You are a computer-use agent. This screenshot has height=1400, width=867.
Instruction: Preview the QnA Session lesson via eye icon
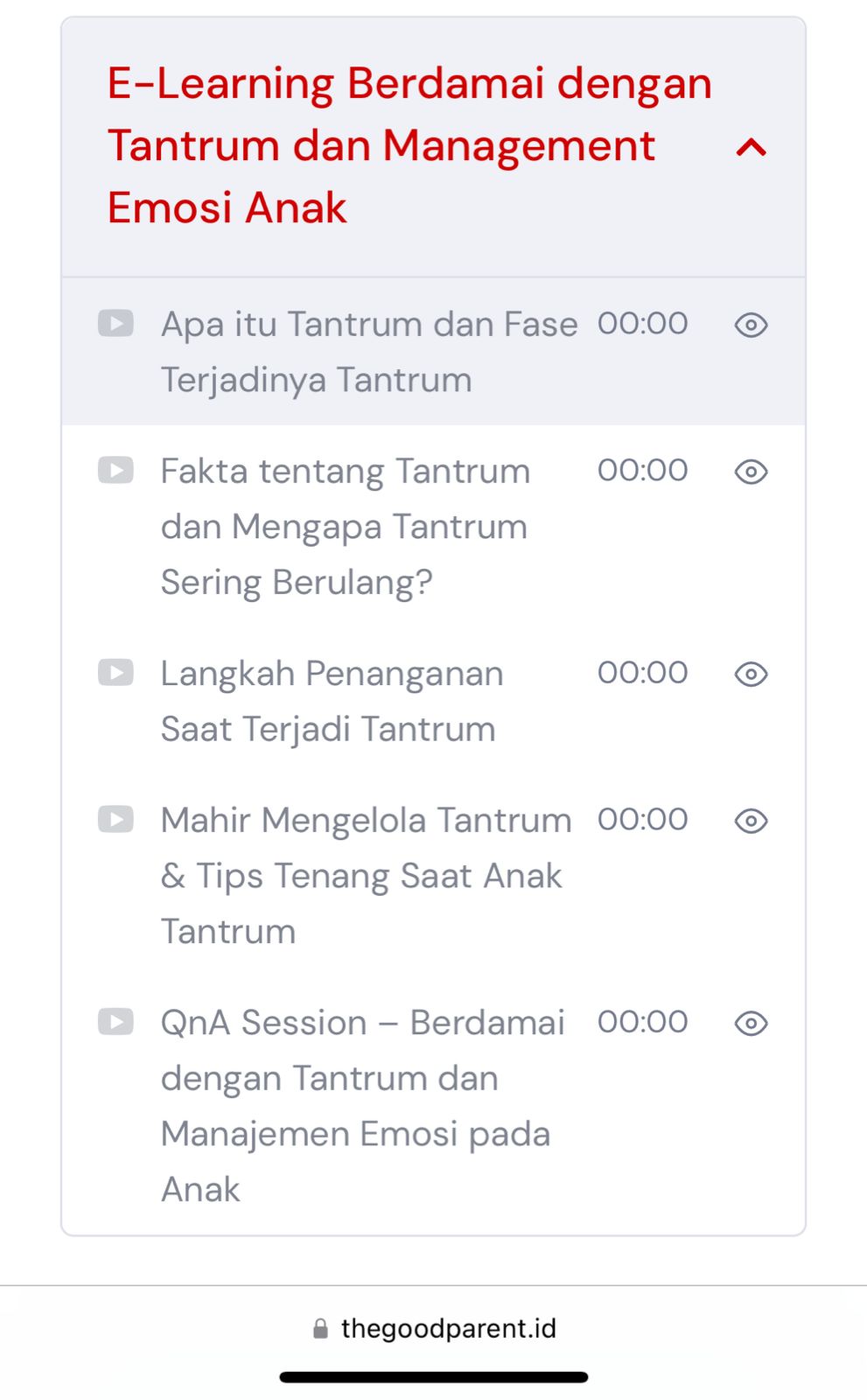click(751, 1024)
